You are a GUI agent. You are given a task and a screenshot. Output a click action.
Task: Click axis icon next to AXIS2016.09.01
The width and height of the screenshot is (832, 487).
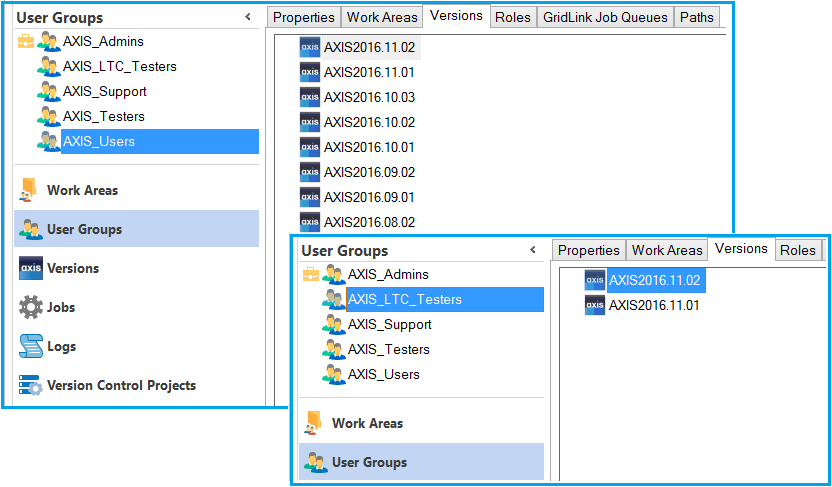click(309, 197)
